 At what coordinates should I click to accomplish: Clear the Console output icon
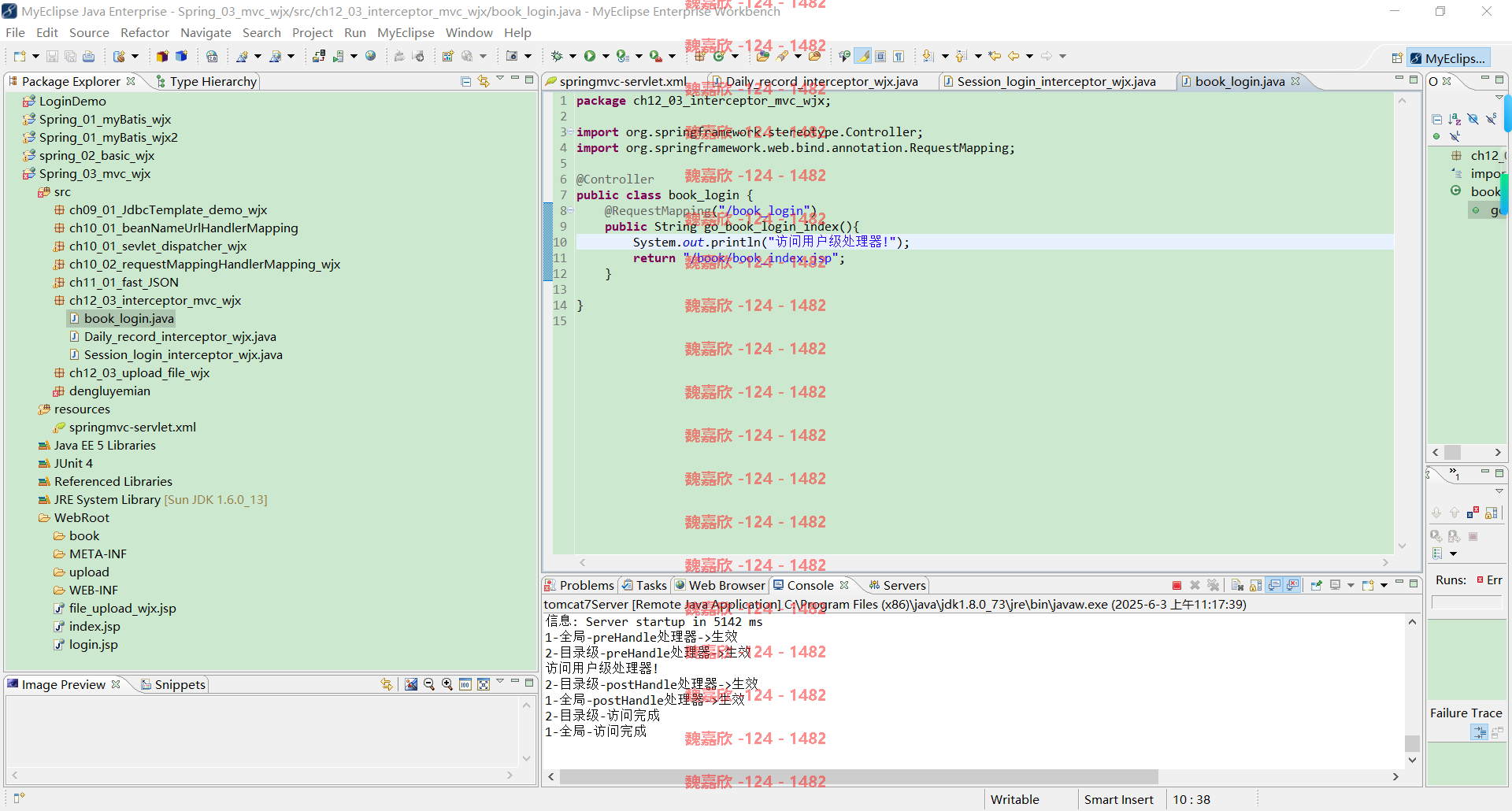pos(1237,585)
